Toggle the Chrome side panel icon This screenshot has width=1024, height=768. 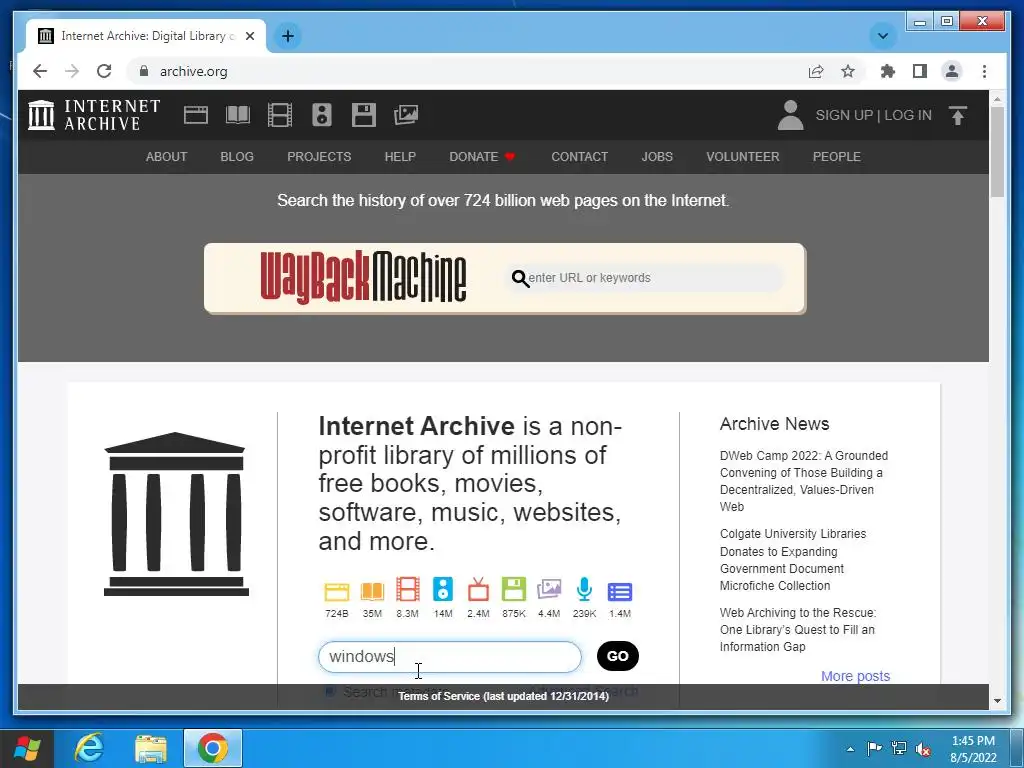tap(920, 71)
